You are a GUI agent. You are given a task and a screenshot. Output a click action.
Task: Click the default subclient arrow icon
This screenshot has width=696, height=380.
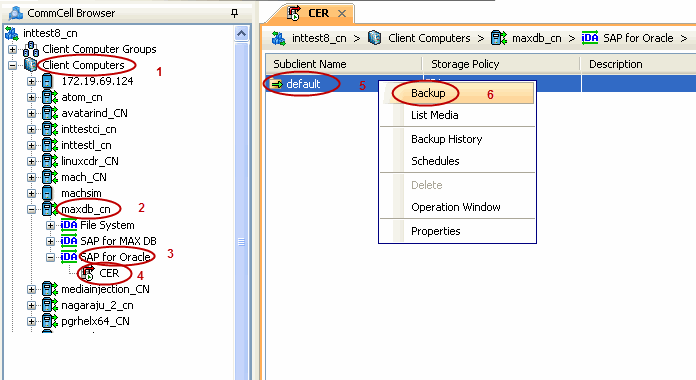[276, 84]
